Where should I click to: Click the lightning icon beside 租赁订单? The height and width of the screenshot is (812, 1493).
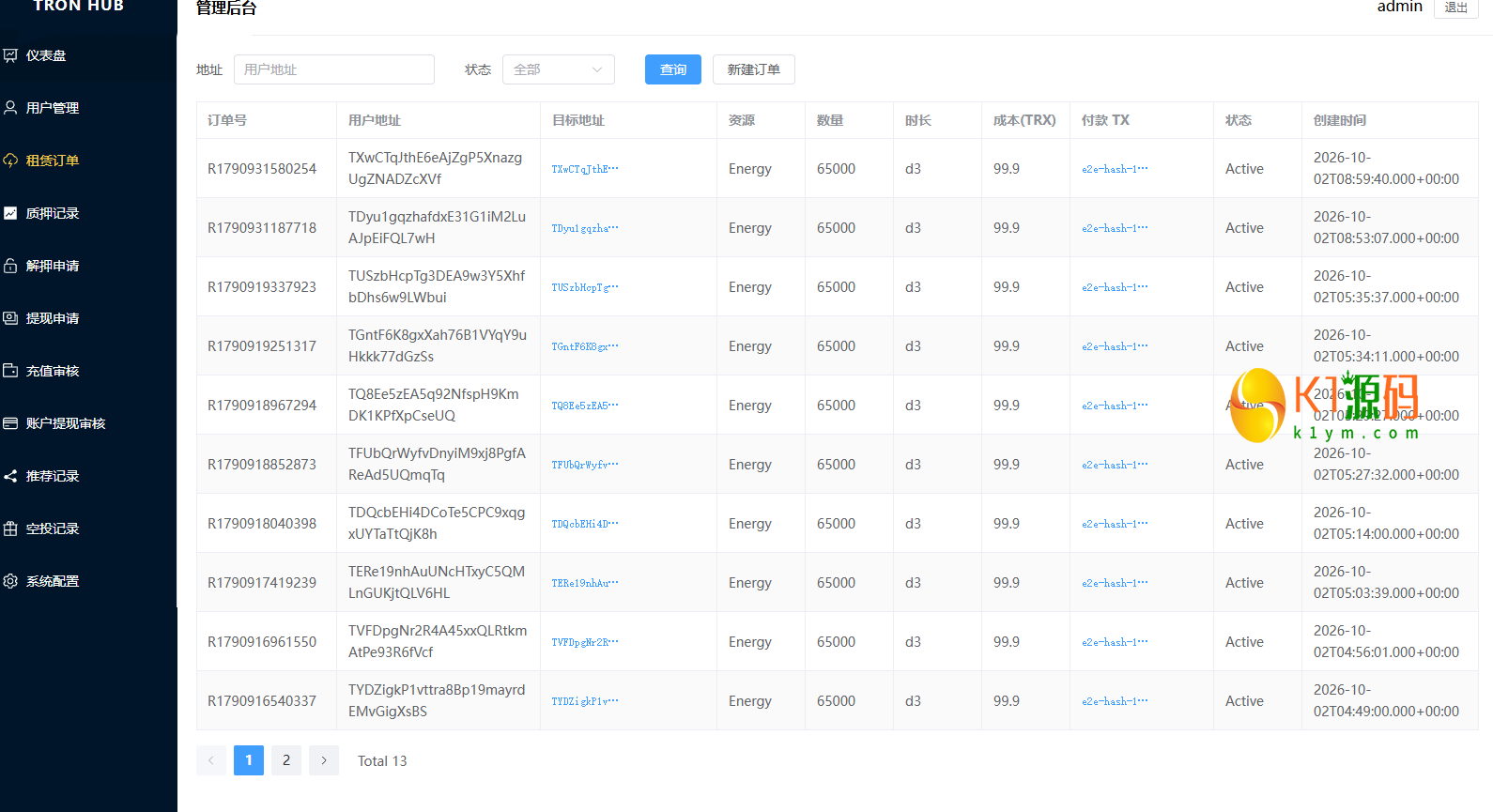coord(10,161)
